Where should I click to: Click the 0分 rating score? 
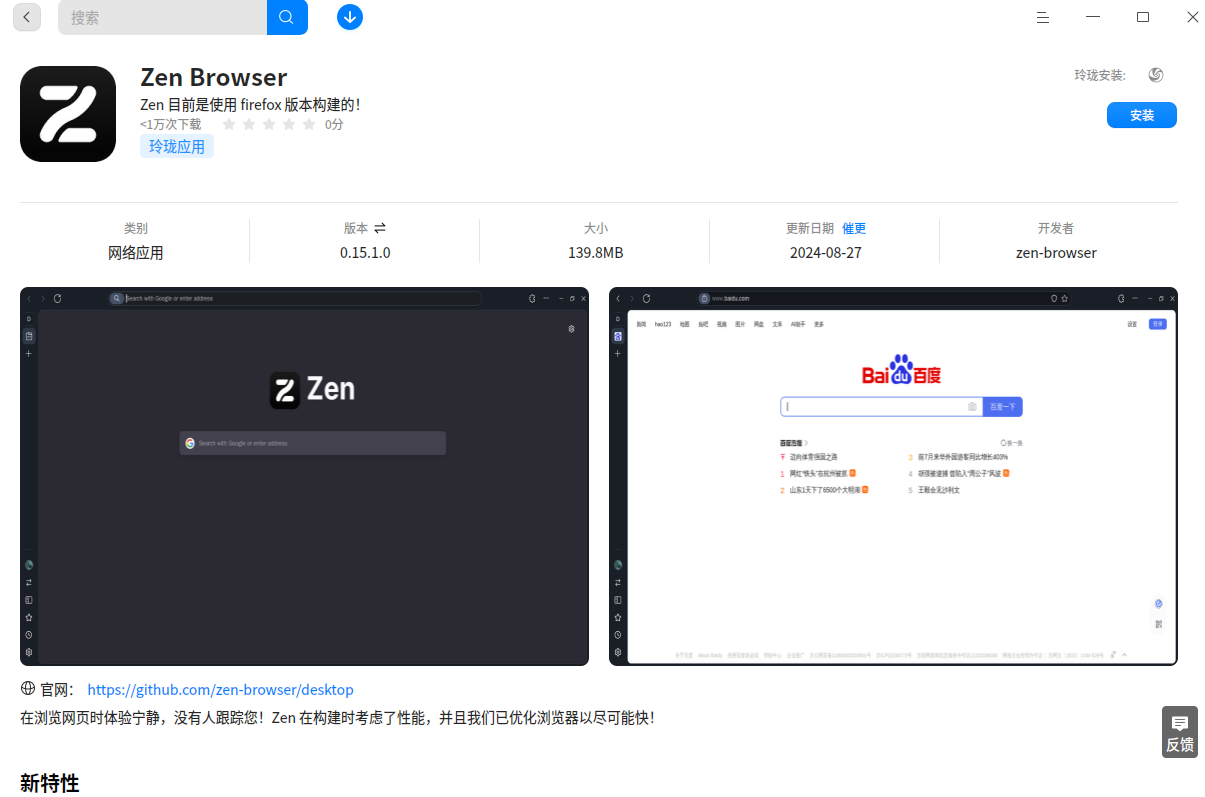334,125
